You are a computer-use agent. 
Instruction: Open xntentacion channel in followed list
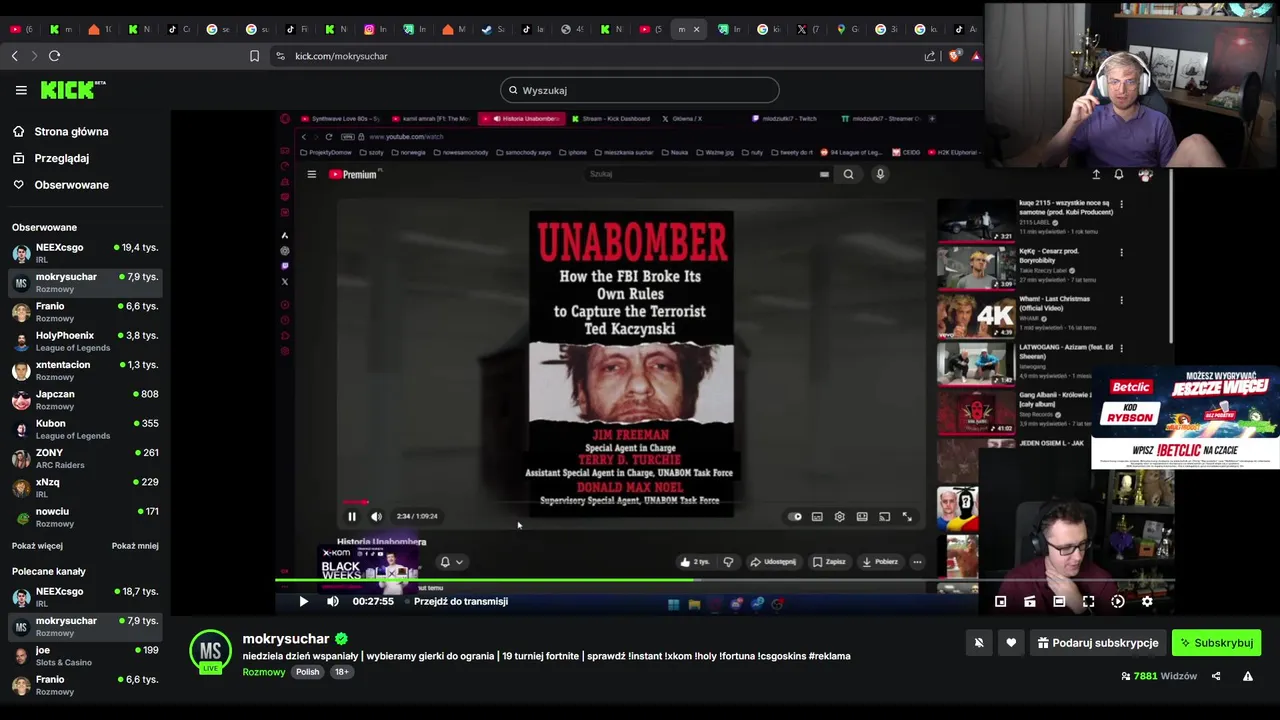[x=85, y=370]
